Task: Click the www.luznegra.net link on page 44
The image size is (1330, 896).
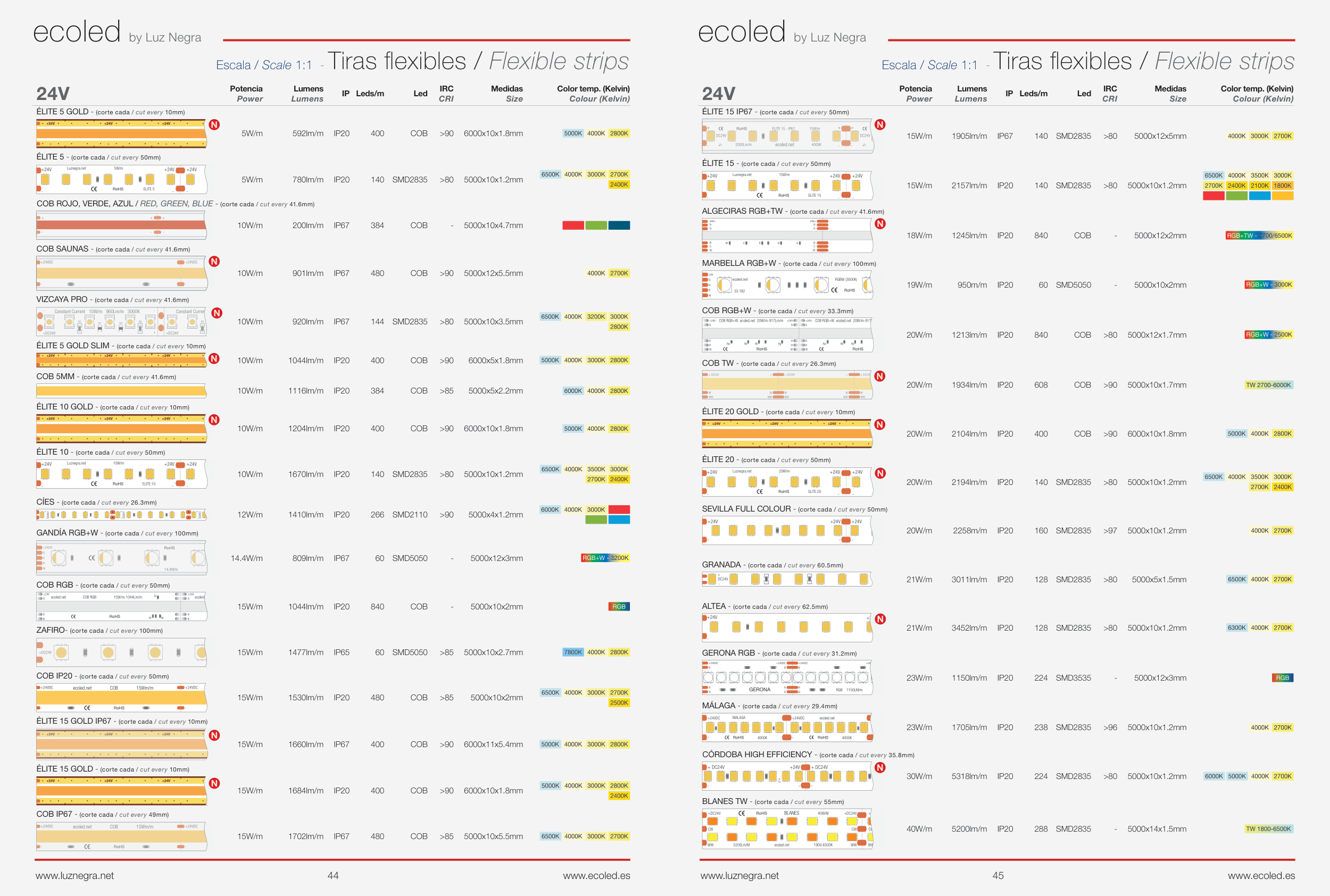Action: [74, 875]
